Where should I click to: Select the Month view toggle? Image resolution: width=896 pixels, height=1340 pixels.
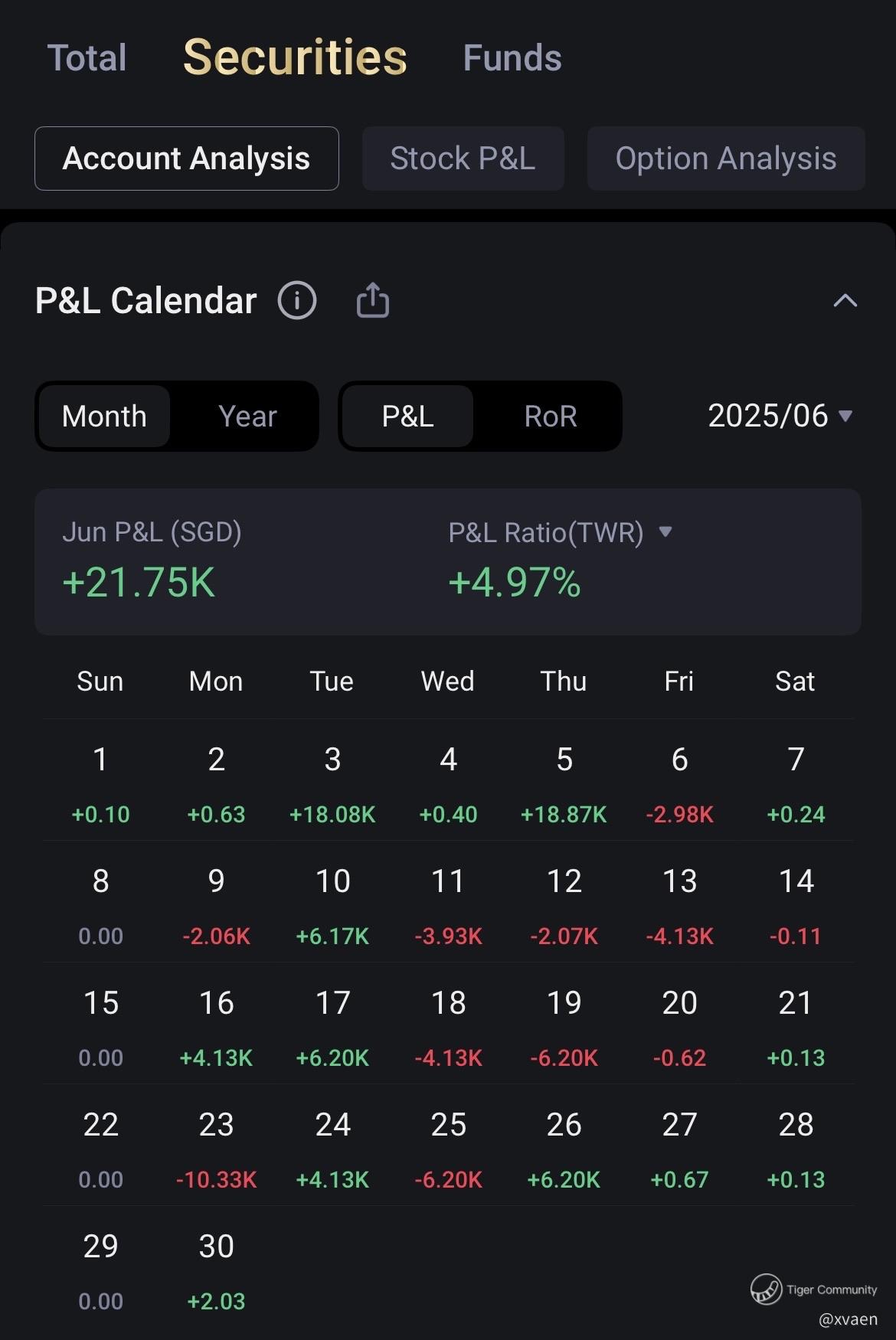104,416
